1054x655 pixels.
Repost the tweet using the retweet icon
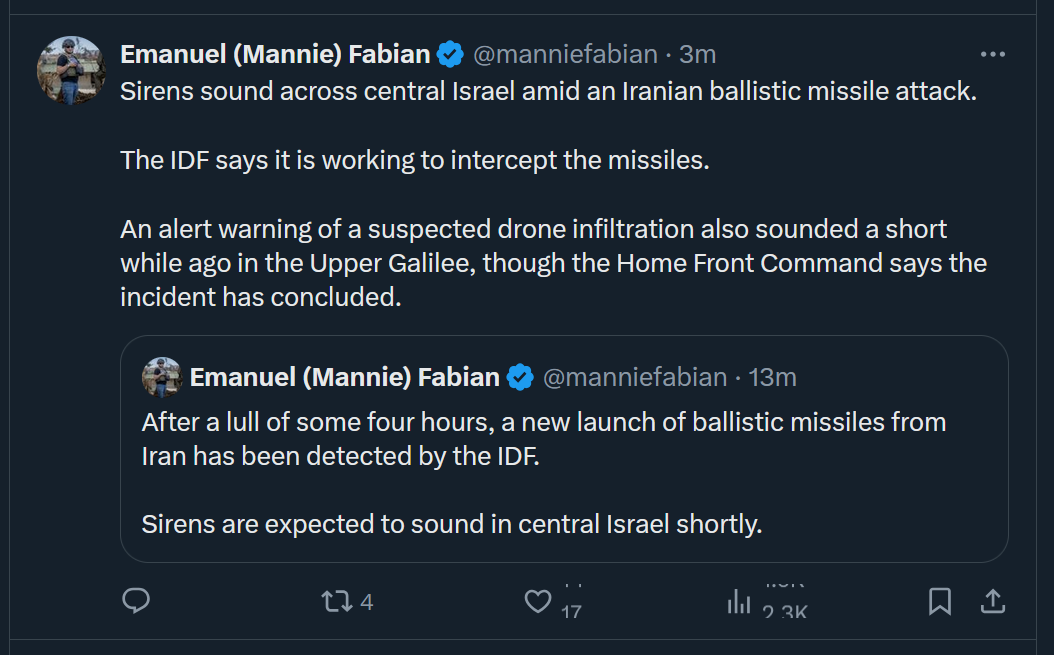click(x=334, y=602)
